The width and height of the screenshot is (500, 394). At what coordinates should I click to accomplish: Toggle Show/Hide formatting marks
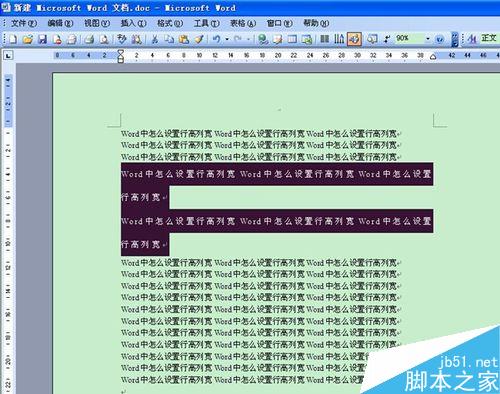click(x=387, y=39)
